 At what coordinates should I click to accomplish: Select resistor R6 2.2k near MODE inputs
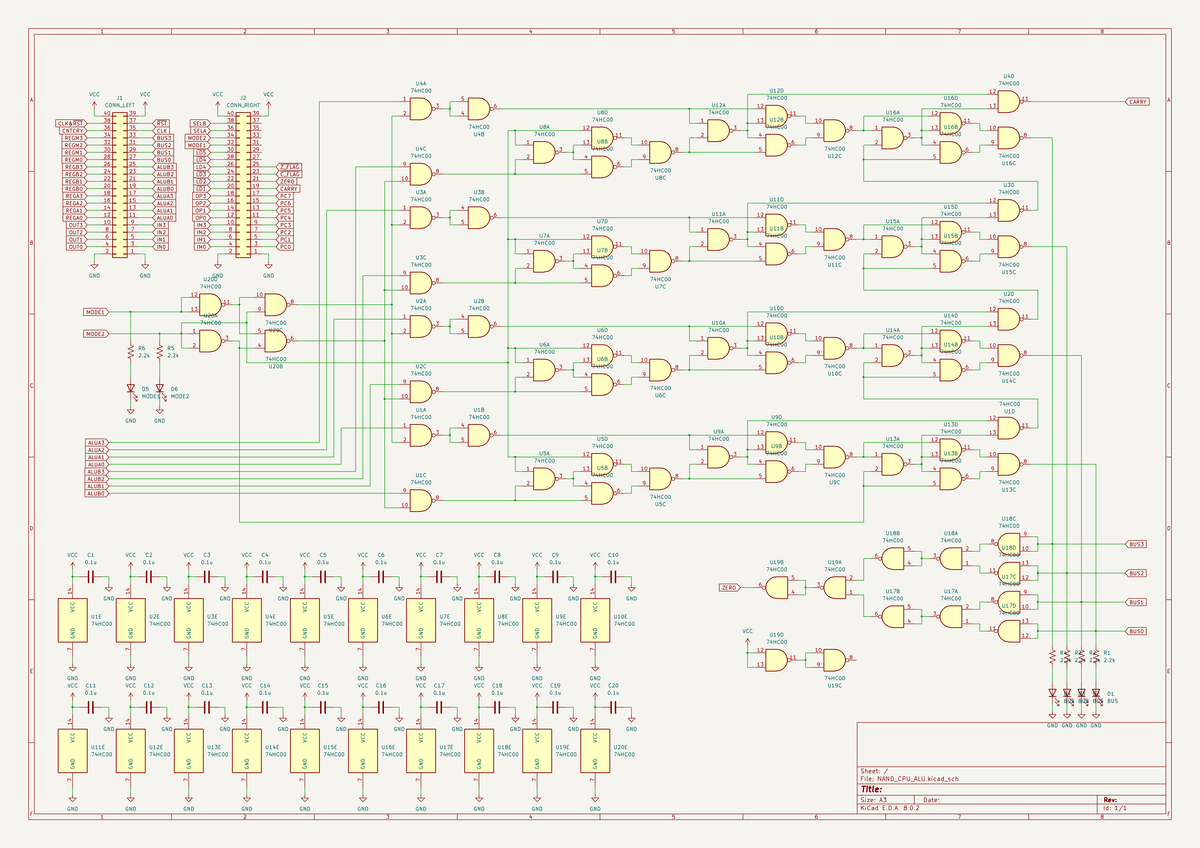[x=132, y=352]
